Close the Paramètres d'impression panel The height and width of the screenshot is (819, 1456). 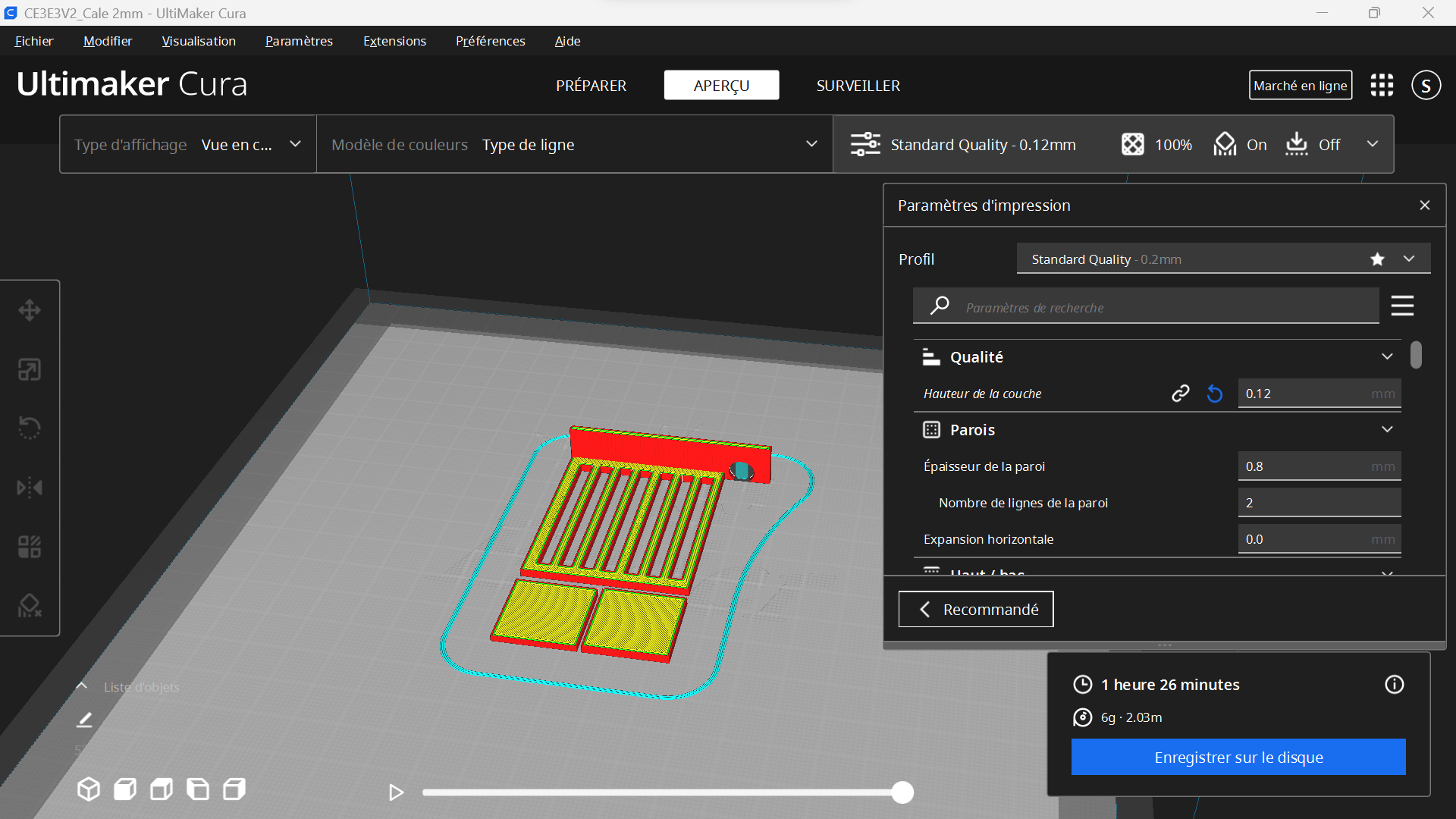pos(1424,206)
